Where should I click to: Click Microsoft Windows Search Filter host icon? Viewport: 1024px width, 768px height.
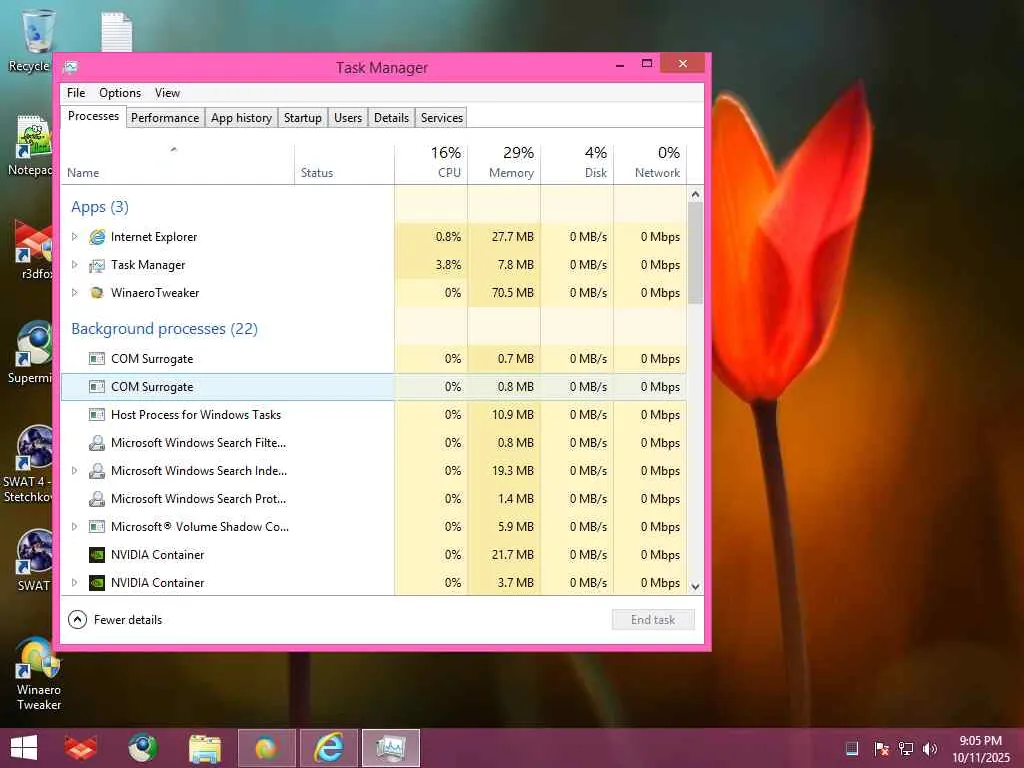97,443
